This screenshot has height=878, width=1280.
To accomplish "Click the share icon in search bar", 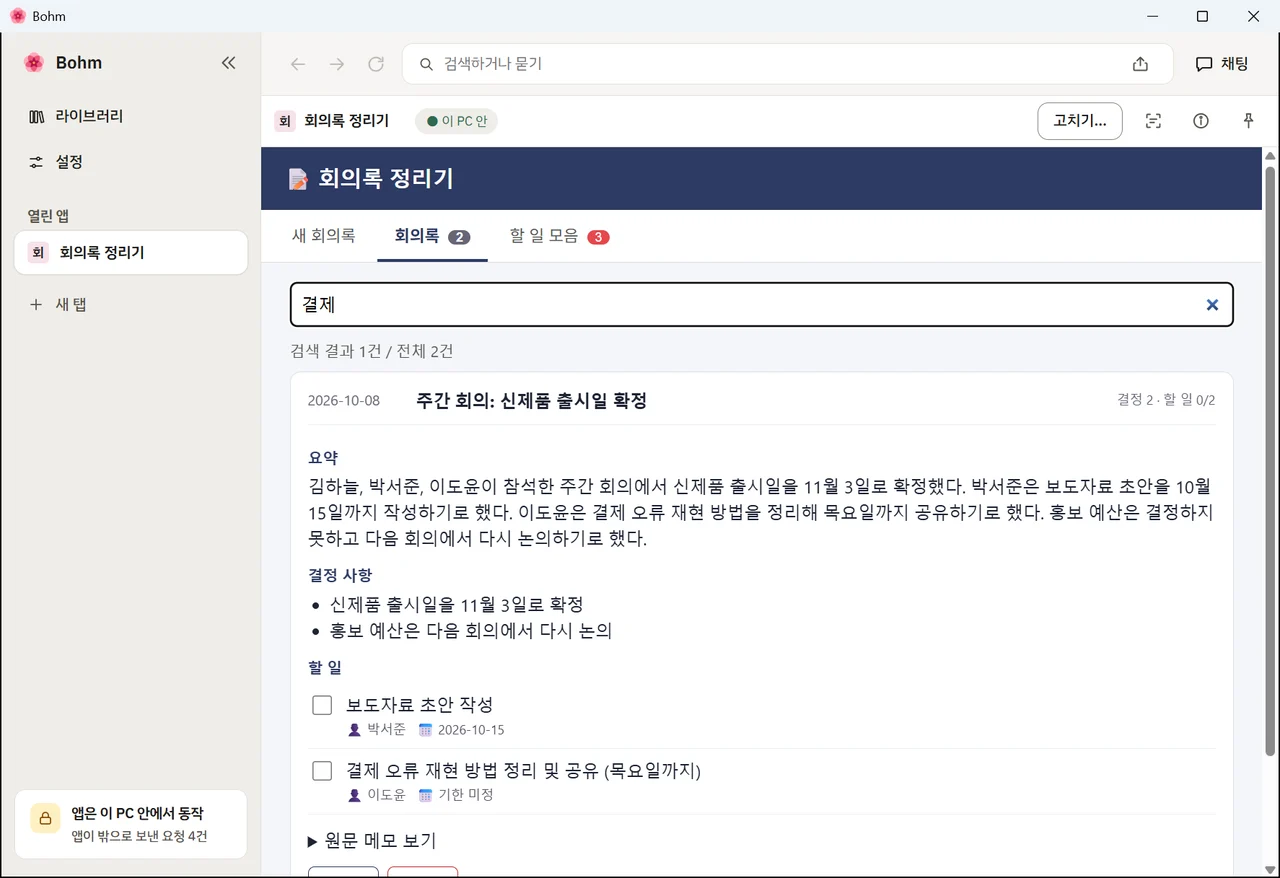I will [1140, 64].
